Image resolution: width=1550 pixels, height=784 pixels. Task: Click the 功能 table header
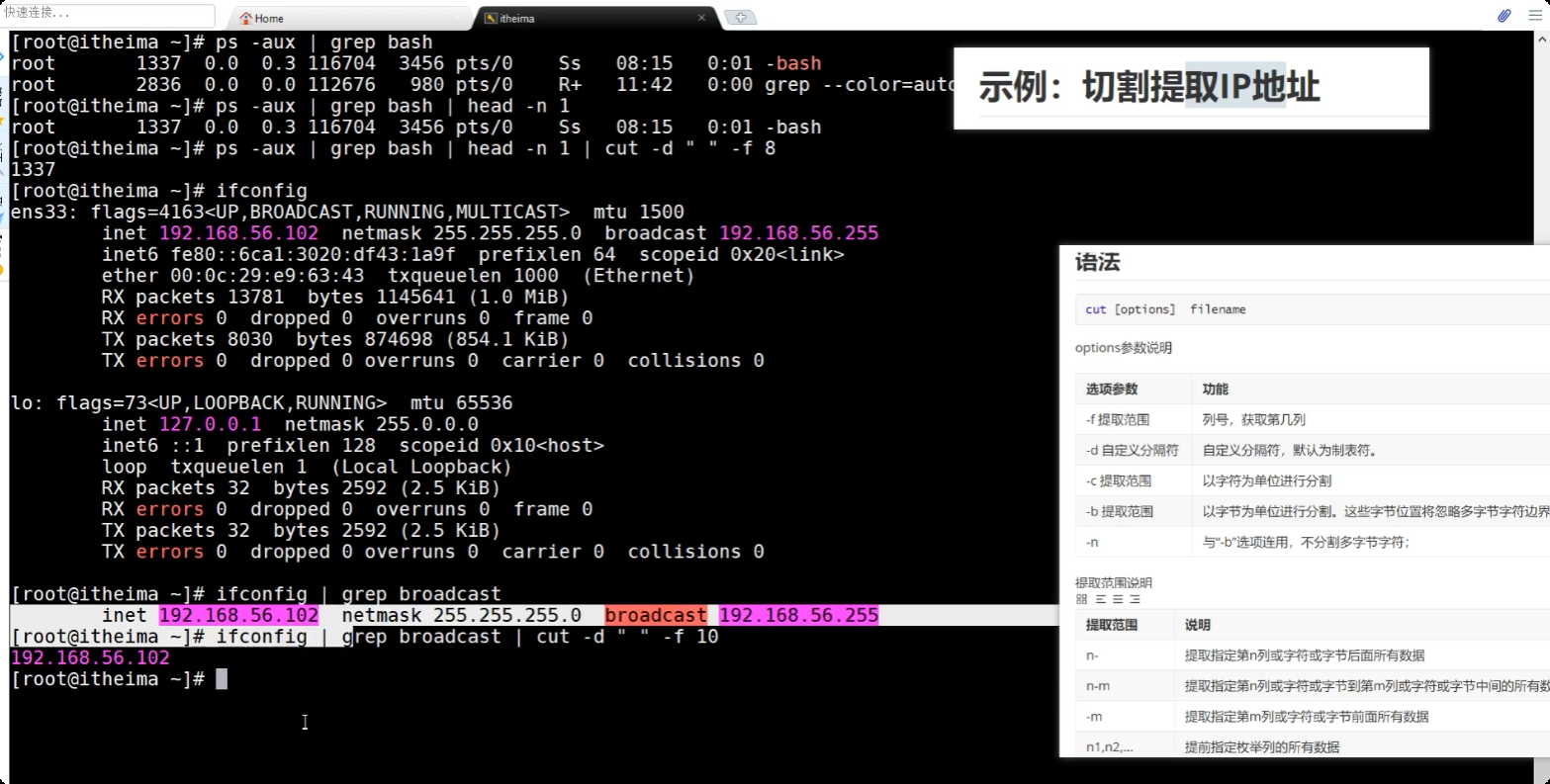[x=1215, y=389]
